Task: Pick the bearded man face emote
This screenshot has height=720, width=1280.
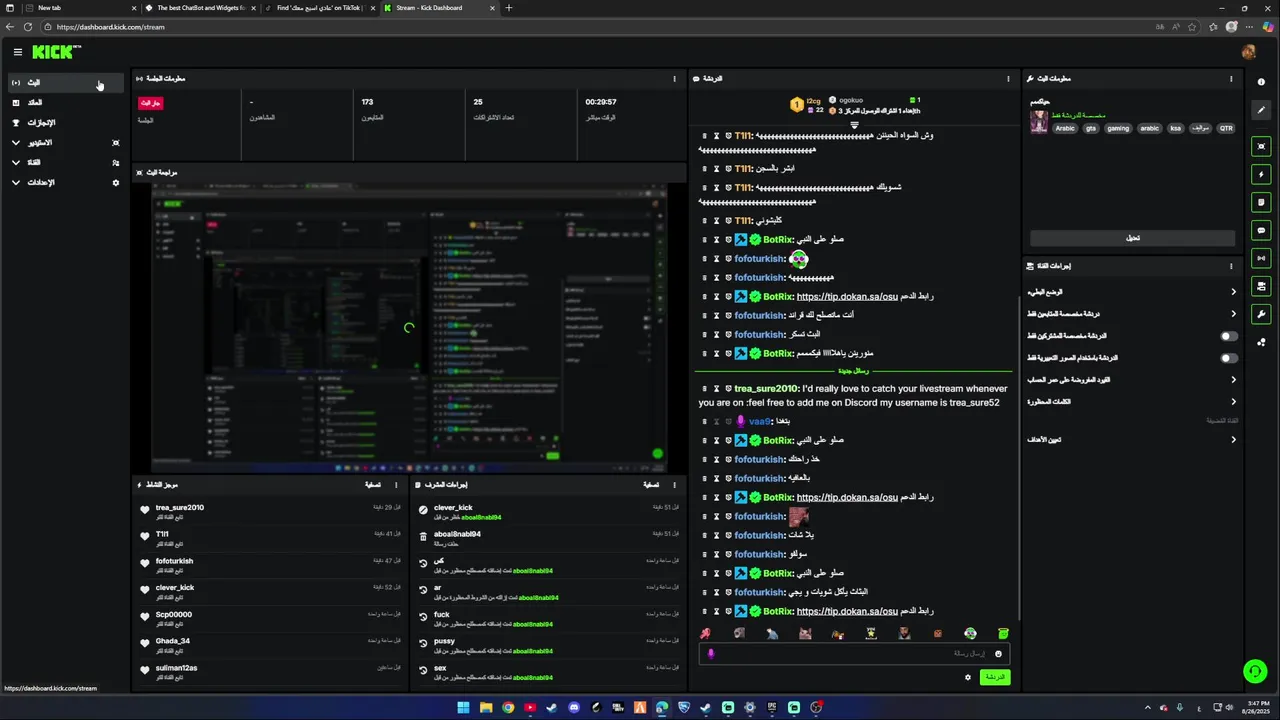Action: (x=904, y=633)
